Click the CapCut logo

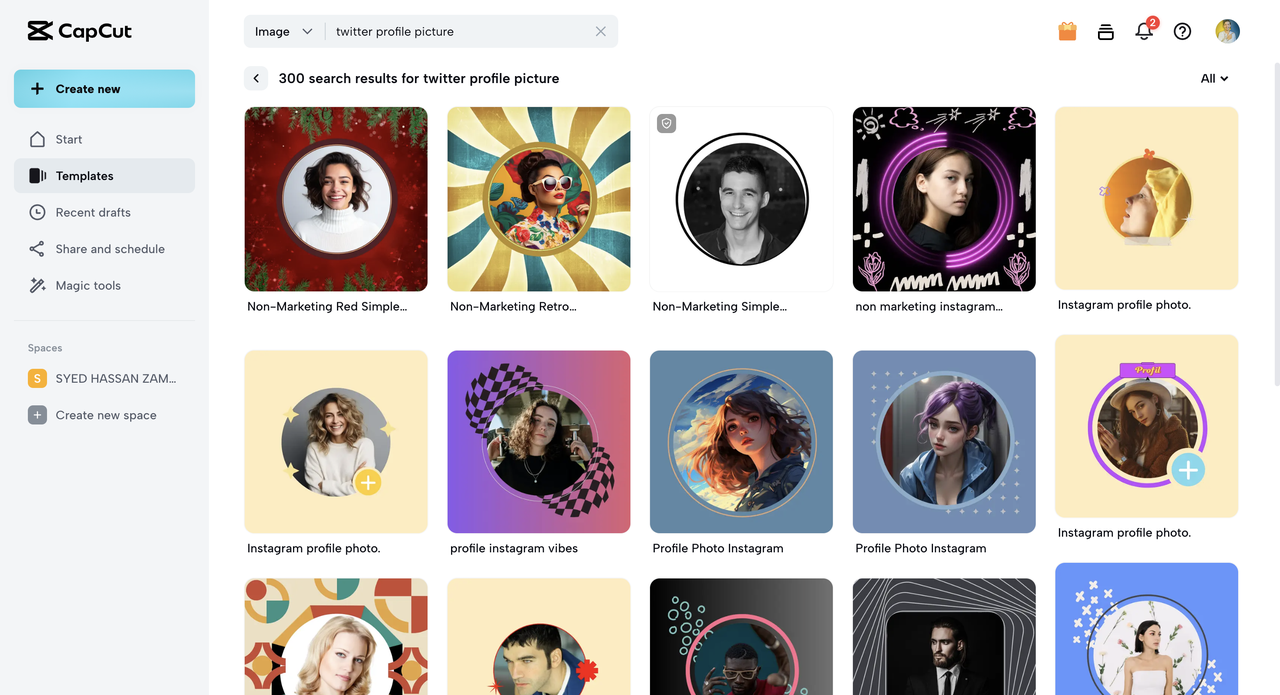[x=80, y=31]
